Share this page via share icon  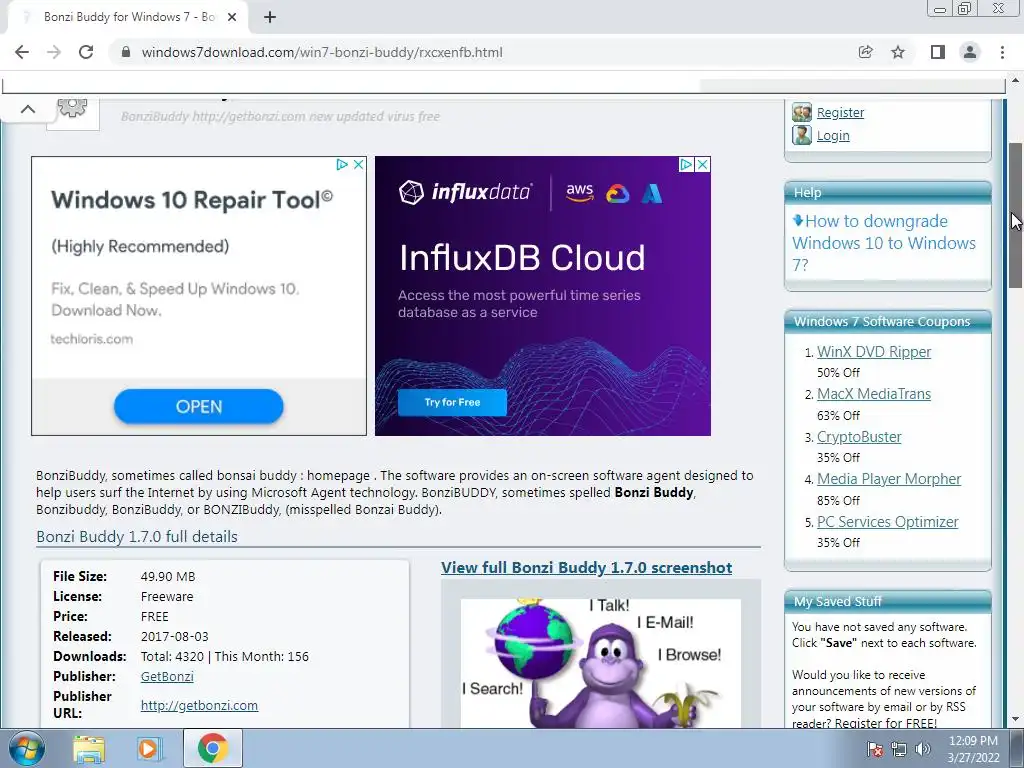tap(865, 52)
